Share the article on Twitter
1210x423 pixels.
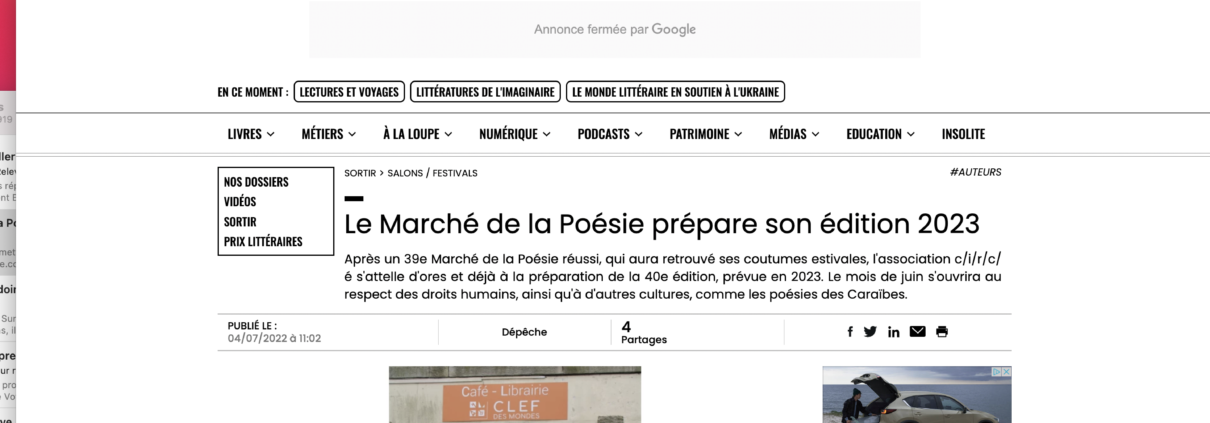click(x=870, y=332)
